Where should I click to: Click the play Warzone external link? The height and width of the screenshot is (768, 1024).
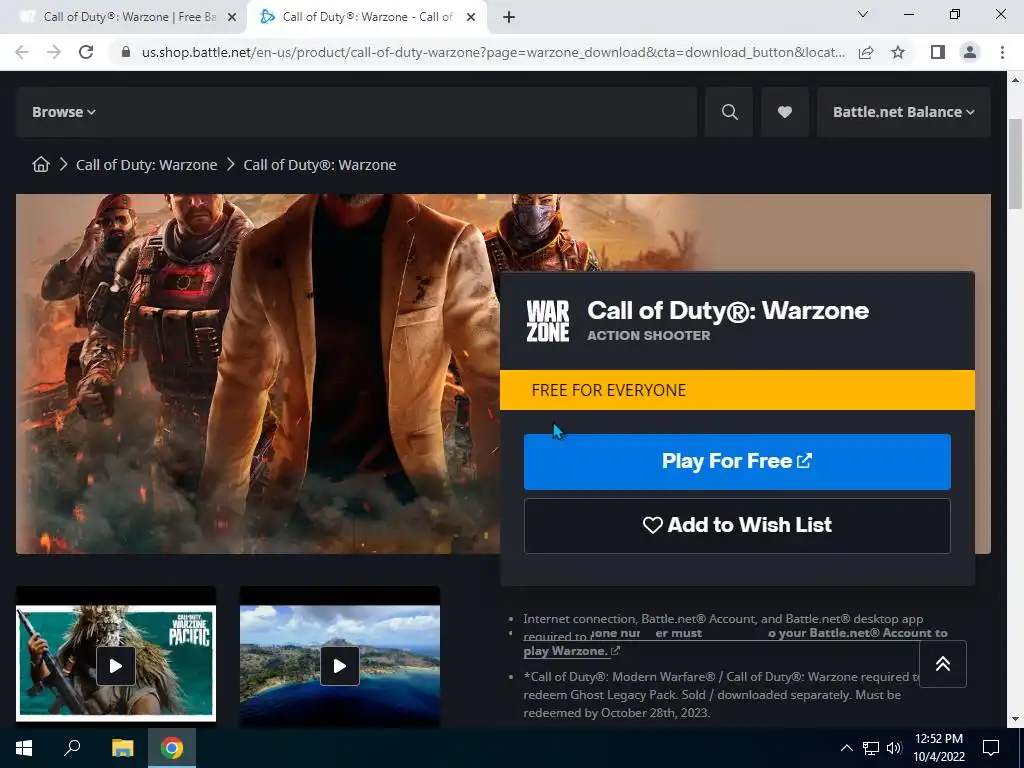(571, 651)
